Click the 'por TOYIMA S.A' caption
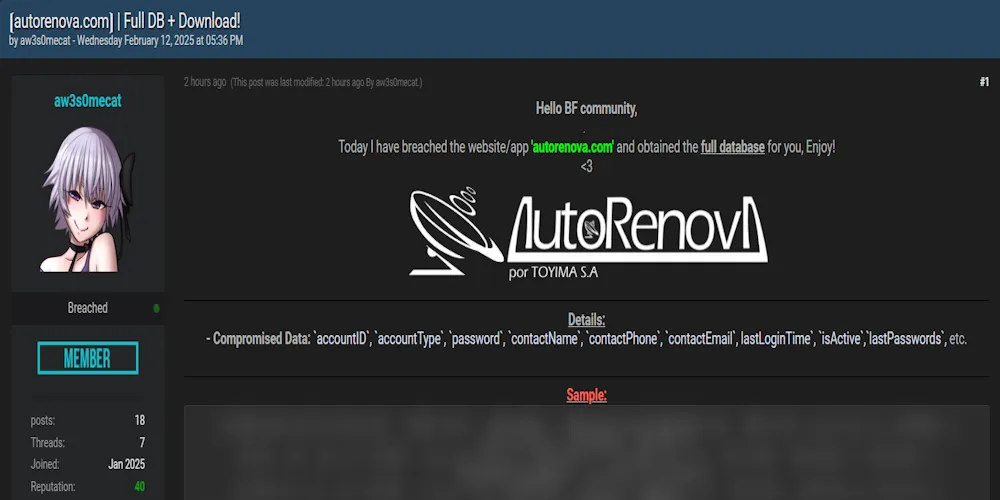This screenshot has height=500, width=1000. click(553, 274)
